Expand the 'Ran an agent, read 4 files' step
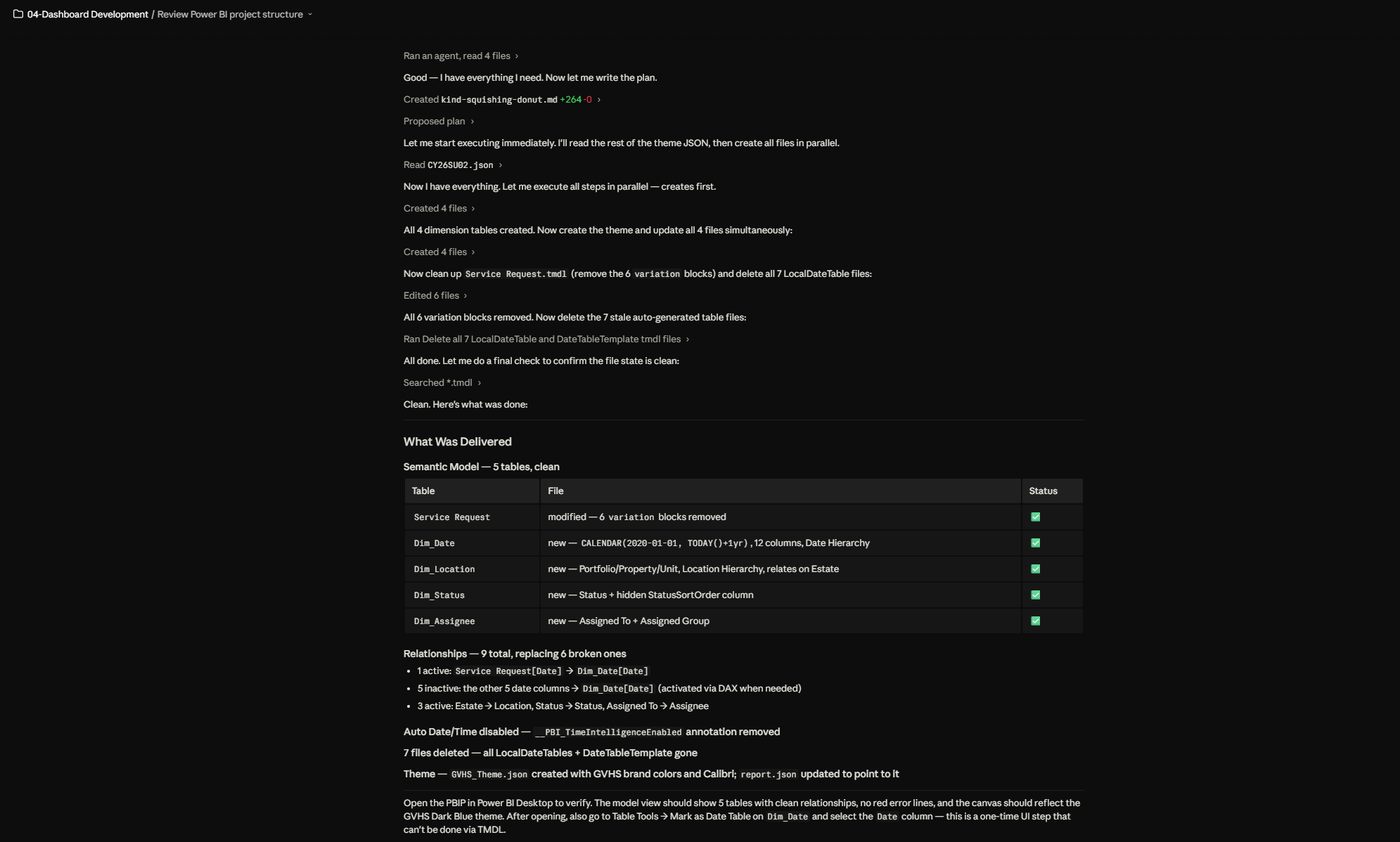This screenshot has width=1400, height=842. click(x=461, y=56)
